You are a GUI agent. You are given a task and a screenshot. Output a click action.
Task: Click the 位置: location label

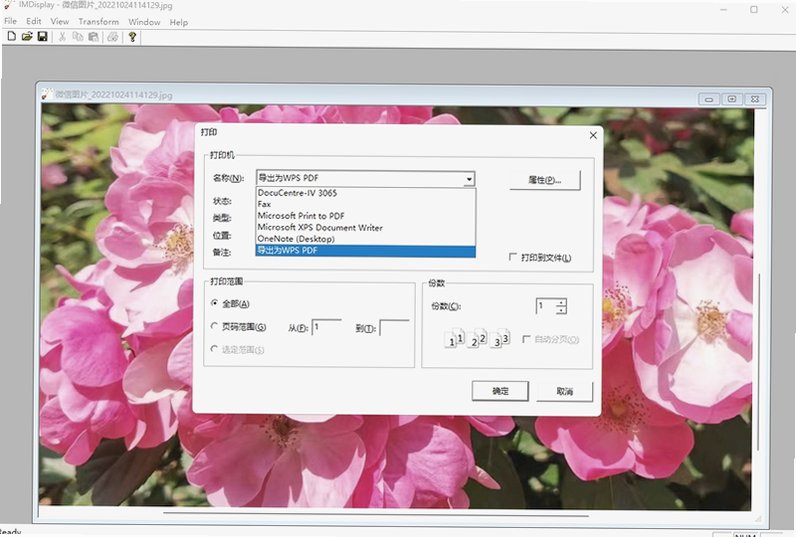pyautogui.click(x=222, y=236)
